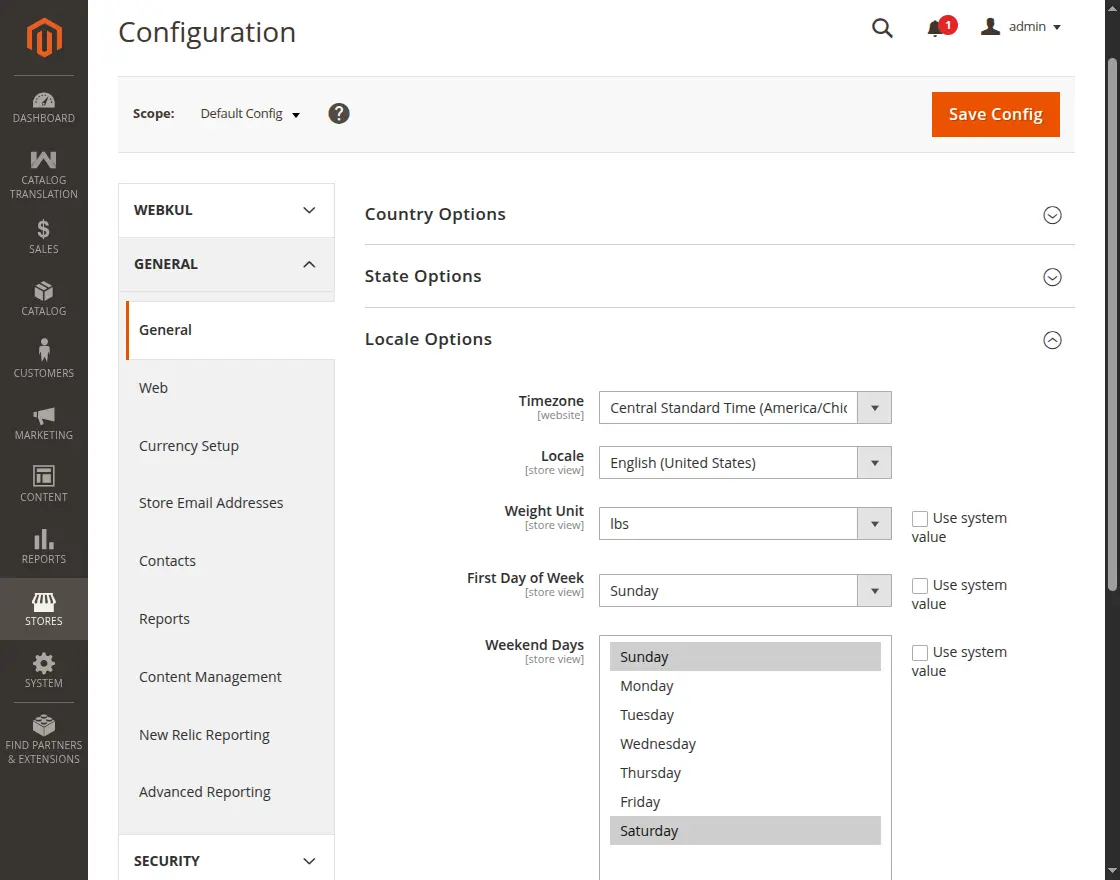Open the Sales section icon
The width and height of the screenshot is (1120, 880).
[43, 228]
